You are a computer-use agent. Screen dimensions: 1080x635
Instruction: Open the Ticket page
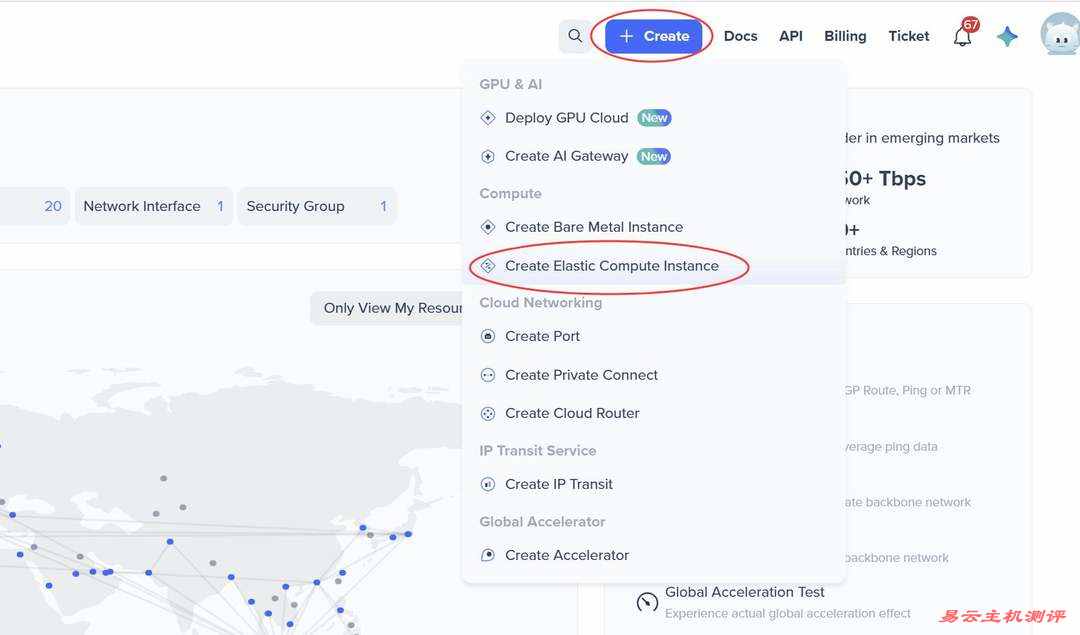point(908,36)
